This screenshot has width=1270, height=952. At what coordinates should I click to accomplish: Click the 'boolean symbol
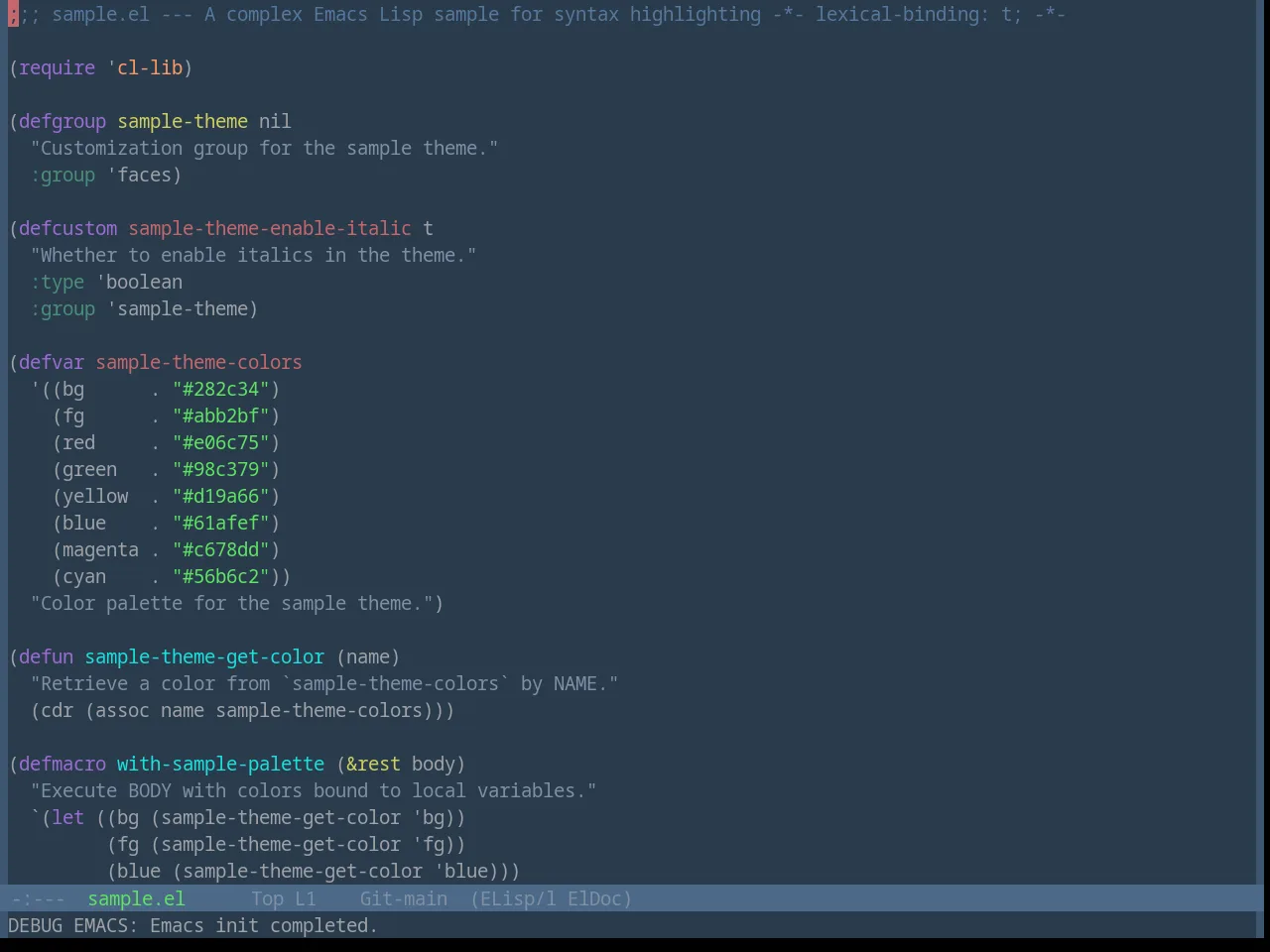[x=139, y=282]
